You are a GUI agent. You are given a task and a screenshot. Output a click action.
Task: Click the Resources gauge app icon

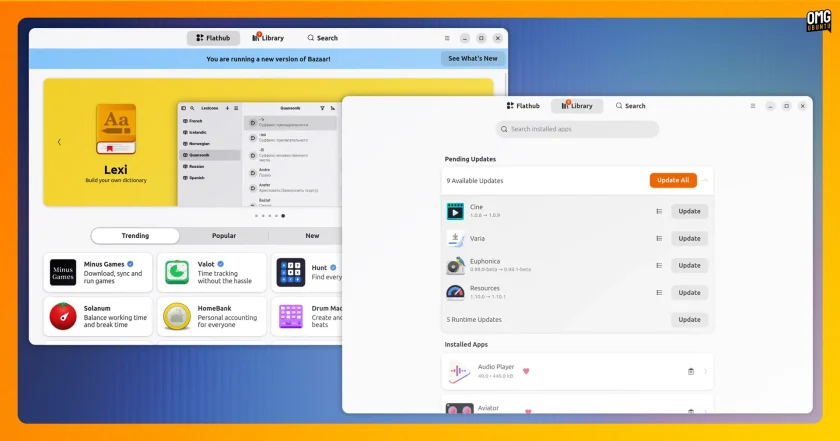(x=455, y=292)
